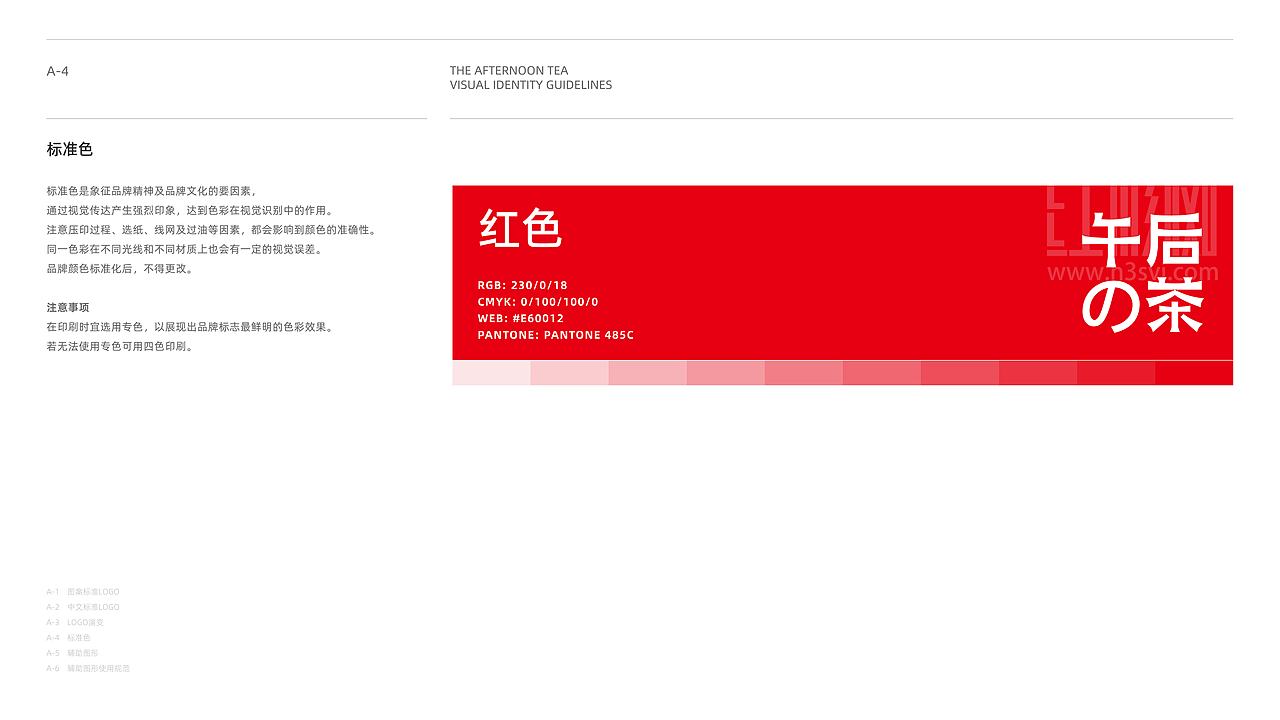The height and width of the screenshot is (720, 1280).
Task: Open index entry A-4 标准色
Action: coord(68,637)
